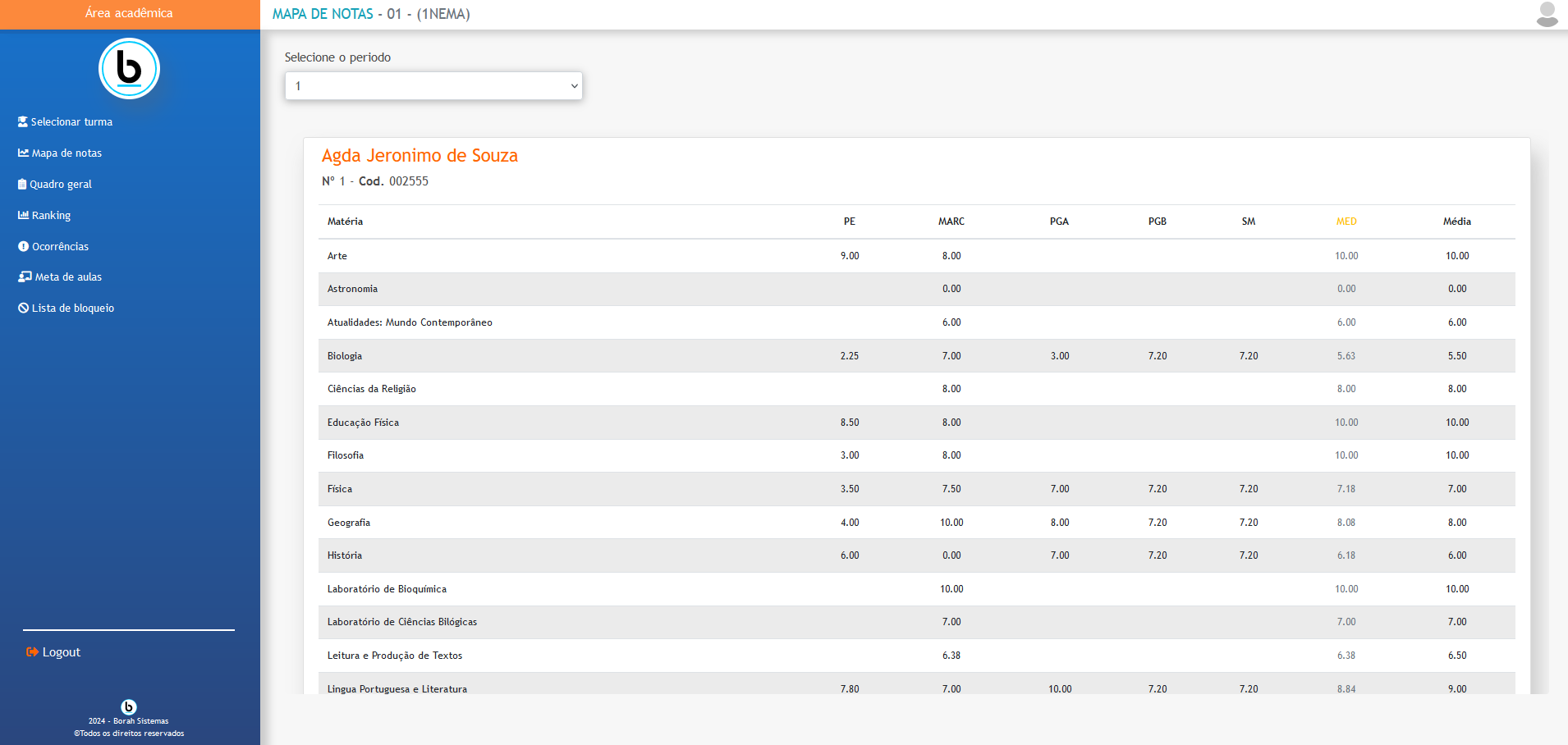This screenshot has width=1568, height=745.
Task: Select Educação Física row label
Action: (363, 423)
